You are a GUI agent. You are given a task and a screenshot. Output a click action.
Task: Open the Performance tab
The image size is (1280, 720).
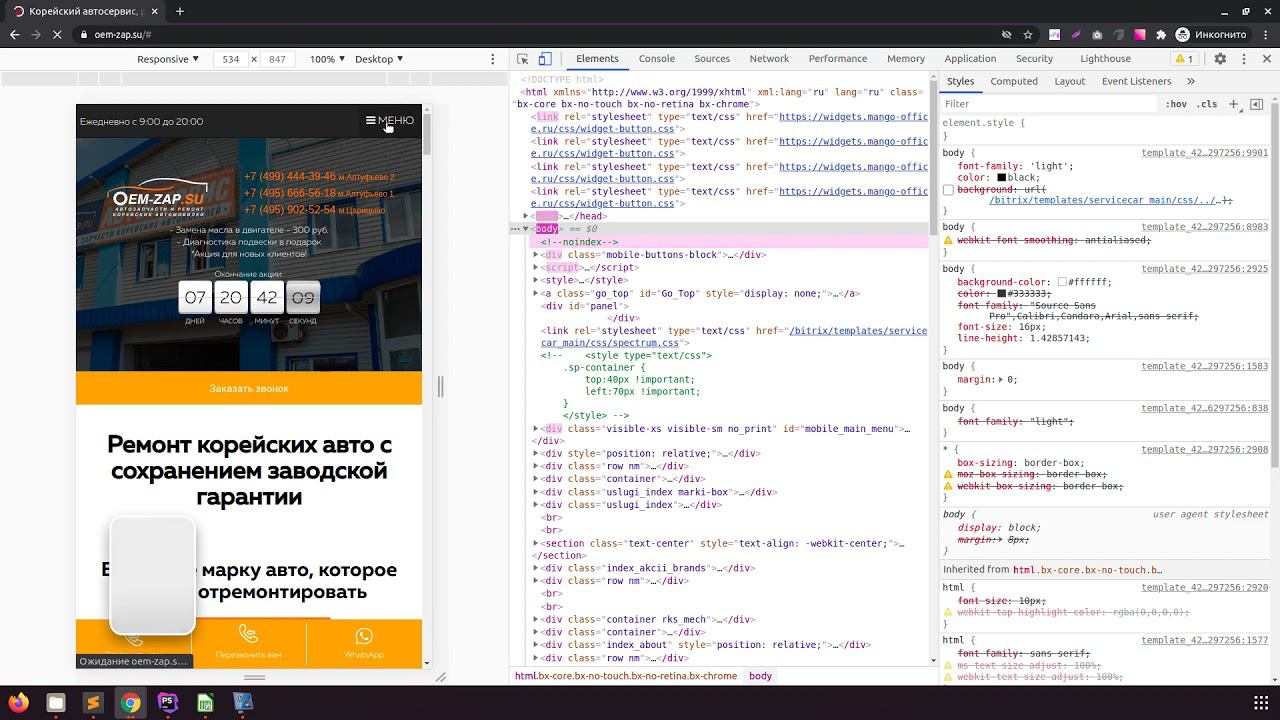tap(838, 59)
